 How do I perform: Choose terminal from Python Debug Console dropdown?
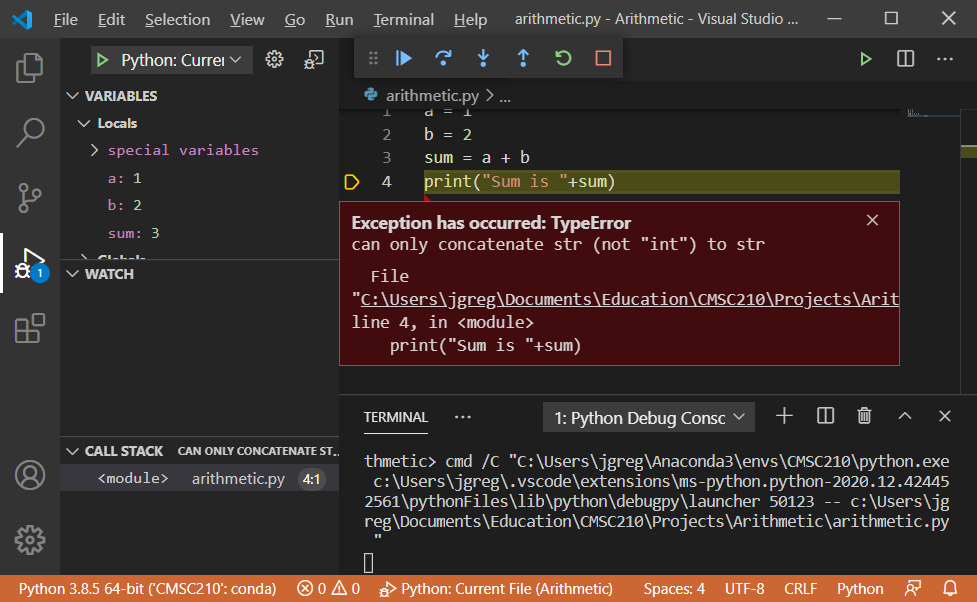649,418
